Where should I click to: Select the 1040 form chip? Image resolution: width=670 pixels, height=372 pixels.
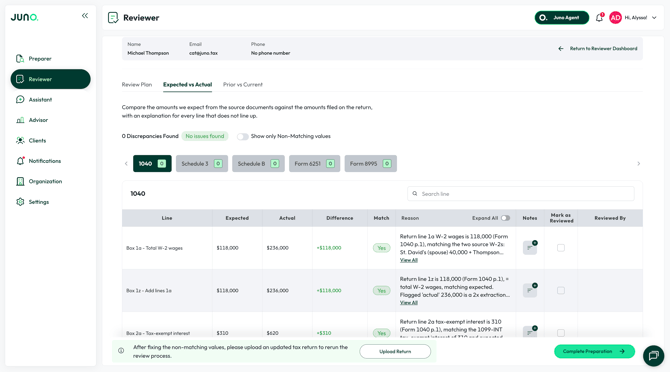(152, 164)
